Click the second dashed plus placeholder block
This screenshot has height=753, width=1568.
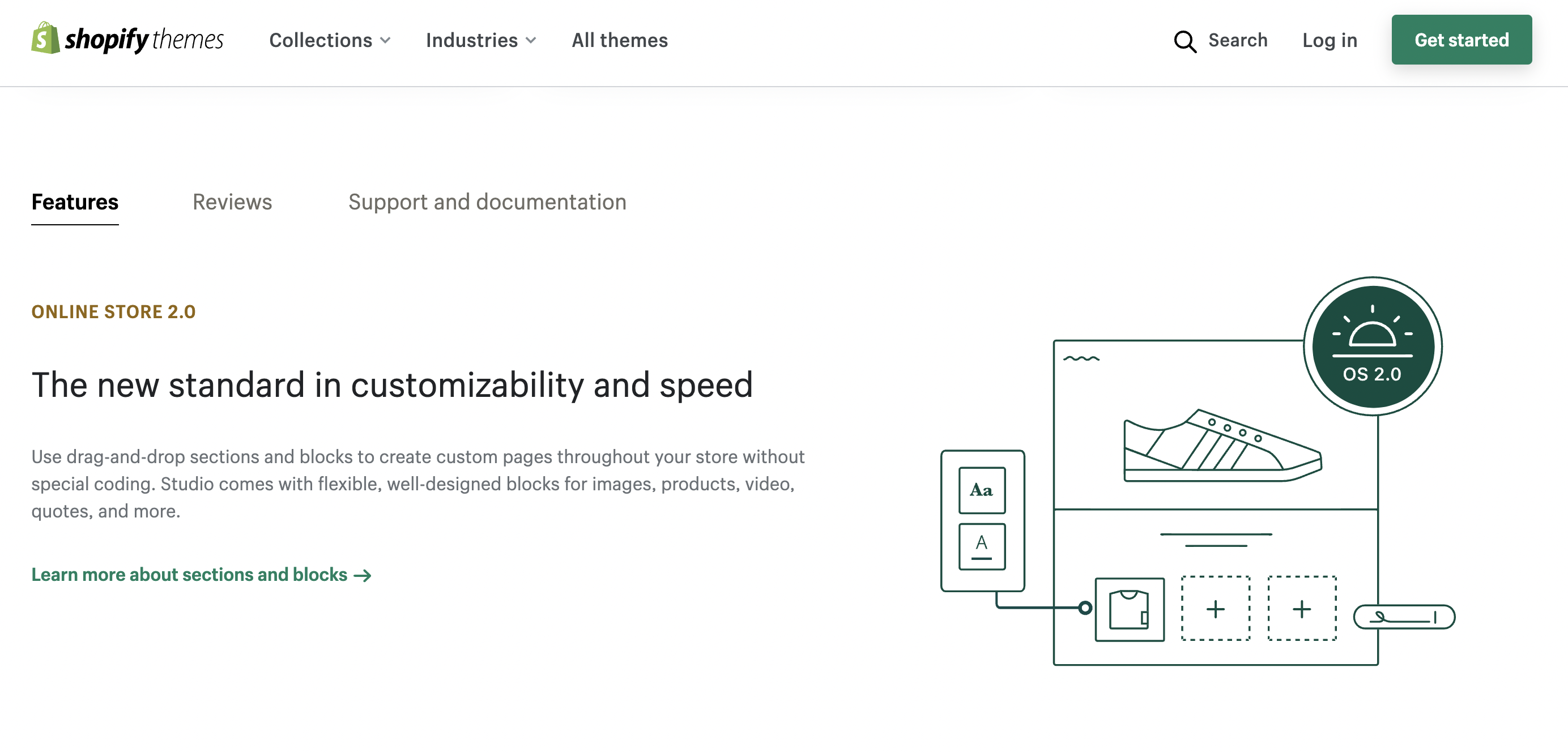[x=1301, y=609]
